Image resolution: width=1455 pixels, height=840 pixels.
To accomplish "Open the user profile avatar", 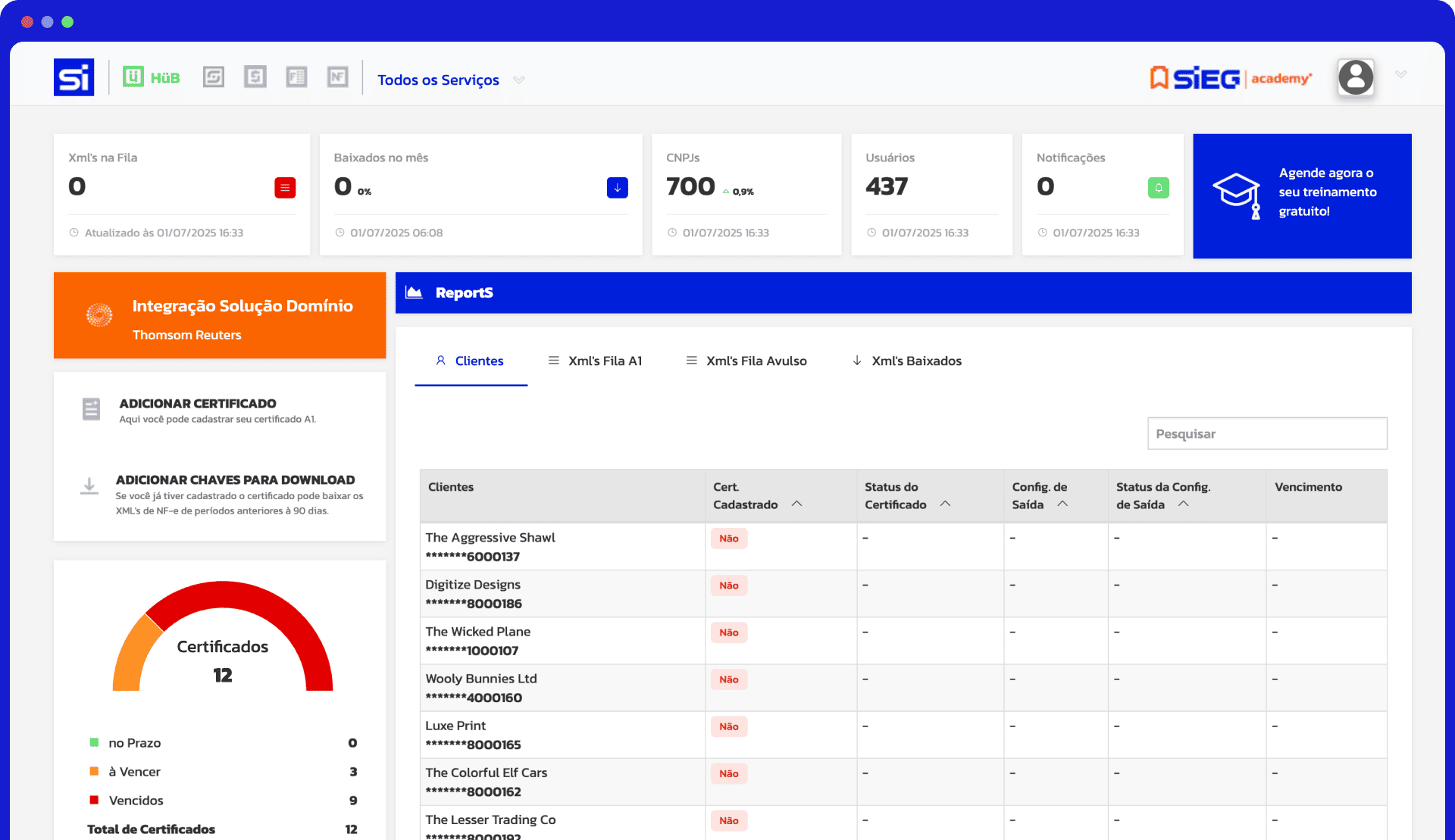I will 1356,77.
